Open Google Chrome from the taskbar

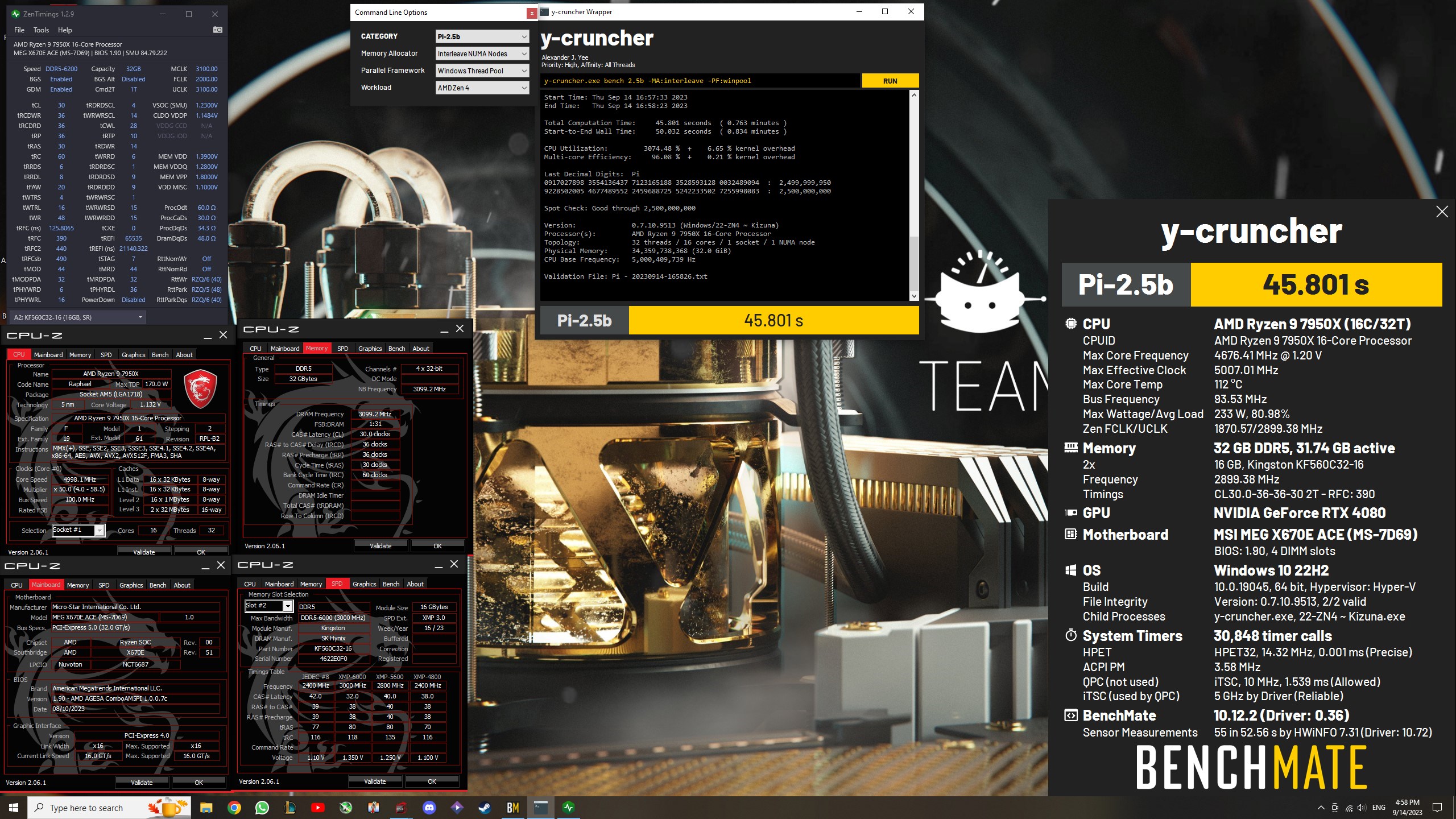(x=234, y=808)
